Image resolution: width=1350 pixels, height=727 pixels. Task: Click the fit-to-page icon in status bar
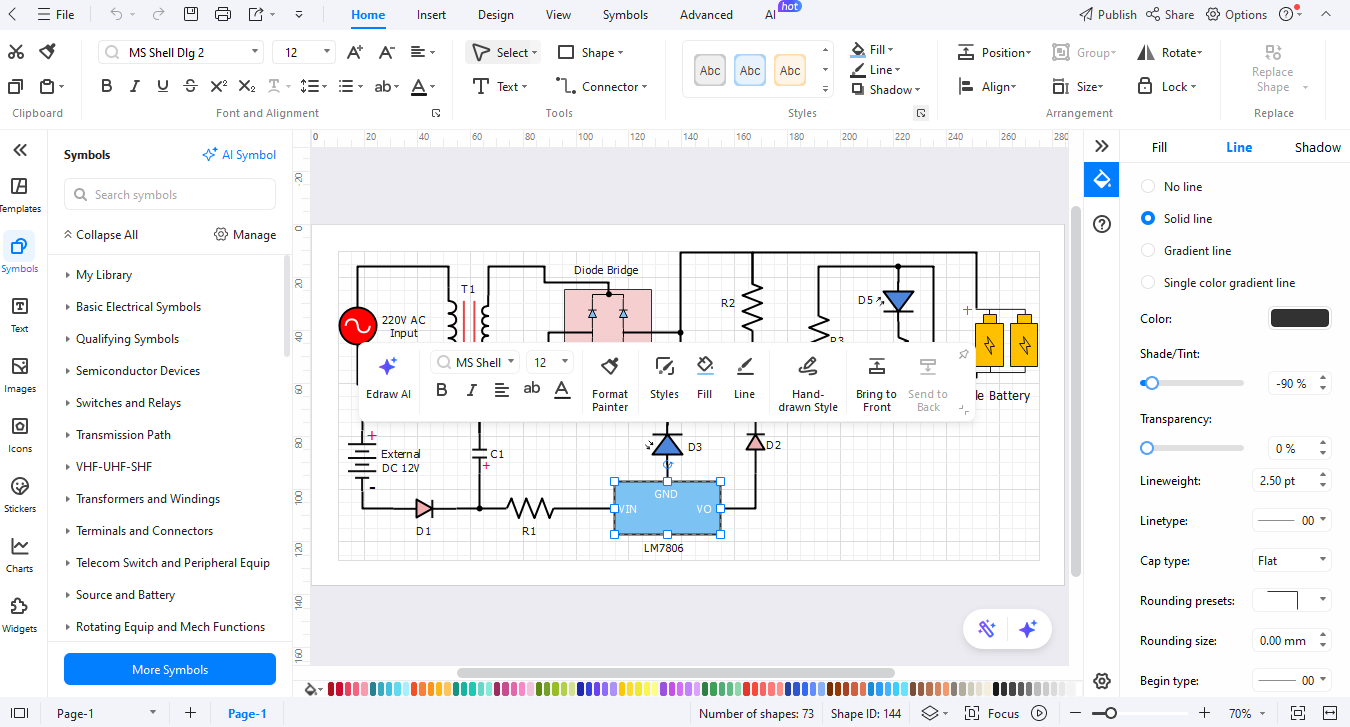point(1298,713)
